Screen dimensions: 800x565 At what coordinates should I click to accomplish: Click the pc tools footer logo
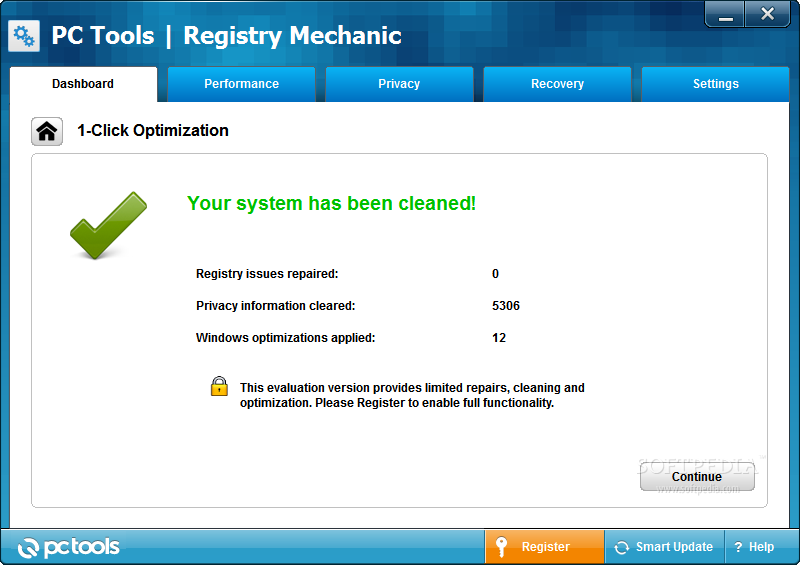click(x=68, y=547)
